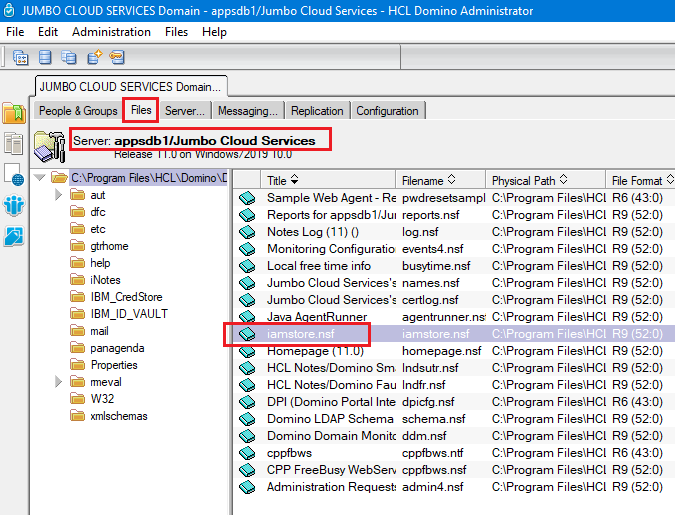
Task: Open the File menu
Action: (15, 32)
